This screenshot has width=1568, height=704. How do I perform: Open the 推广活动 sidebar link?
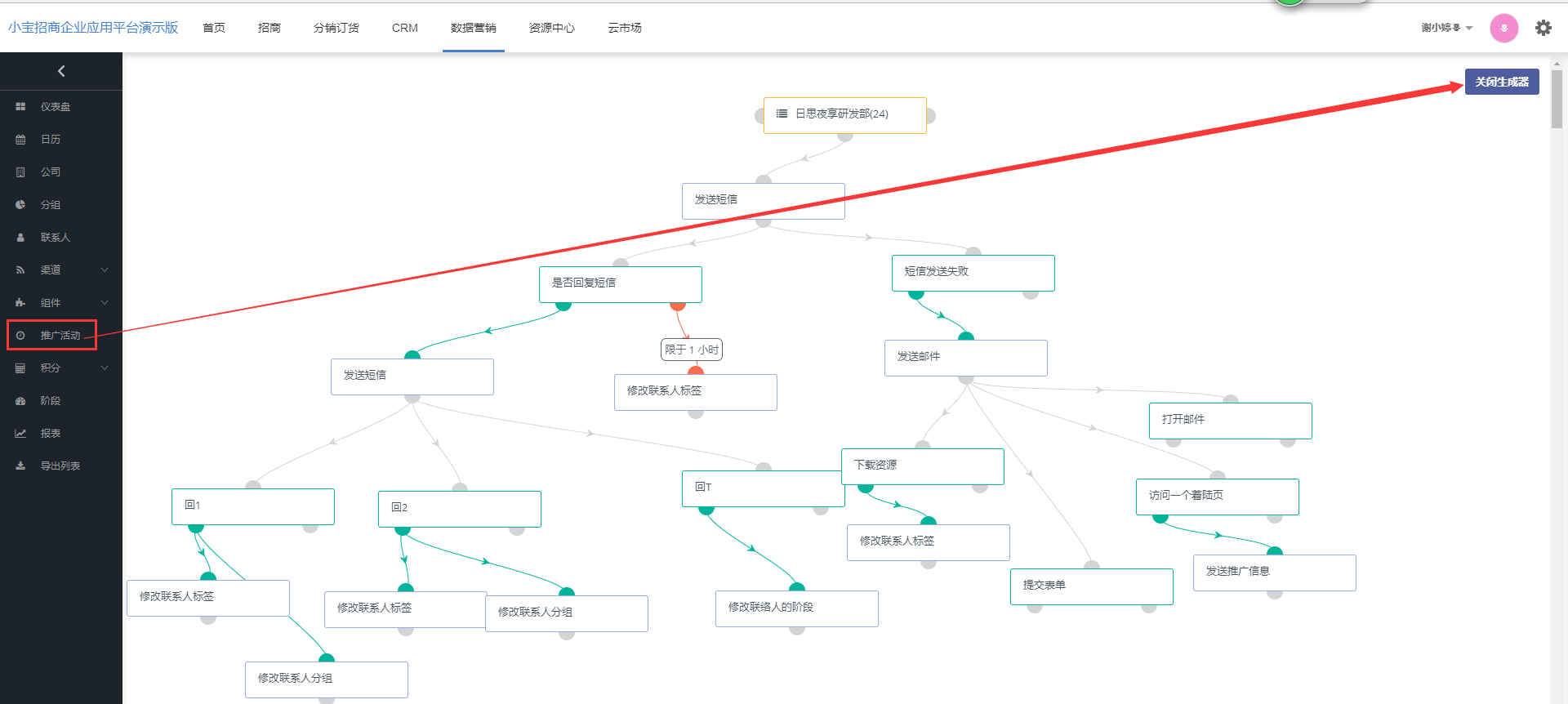(x=60, y=336)
